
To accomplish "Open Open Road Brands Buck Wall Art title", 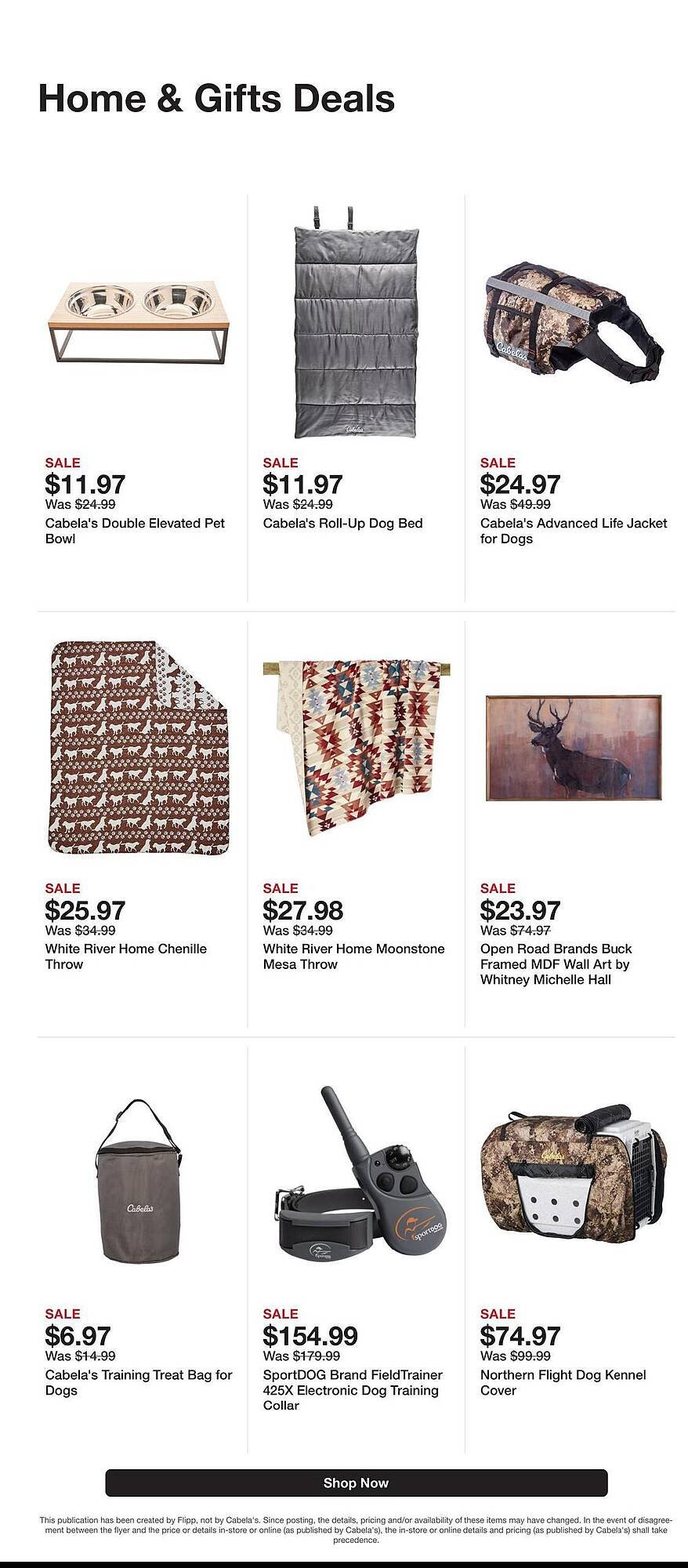I will click(x=556, y=964).
